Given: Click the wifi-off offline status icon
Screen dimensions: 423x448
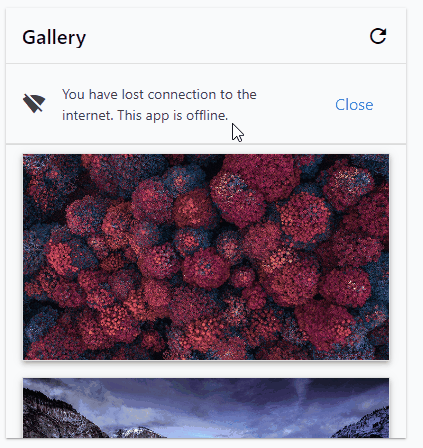Looking at the screenshot, I should click(x=34, y=103).
